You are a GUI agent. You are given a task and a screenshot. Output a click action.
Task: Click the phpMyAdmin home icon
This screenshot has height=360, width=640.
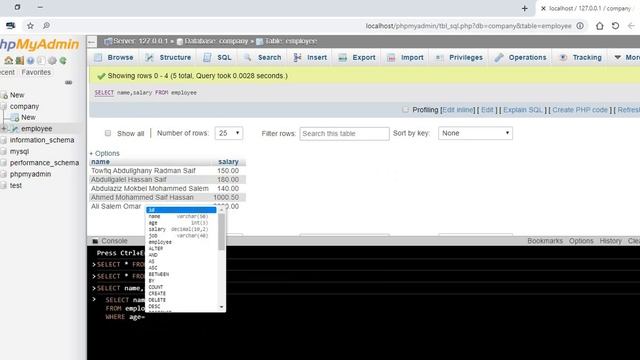point(9,60)
